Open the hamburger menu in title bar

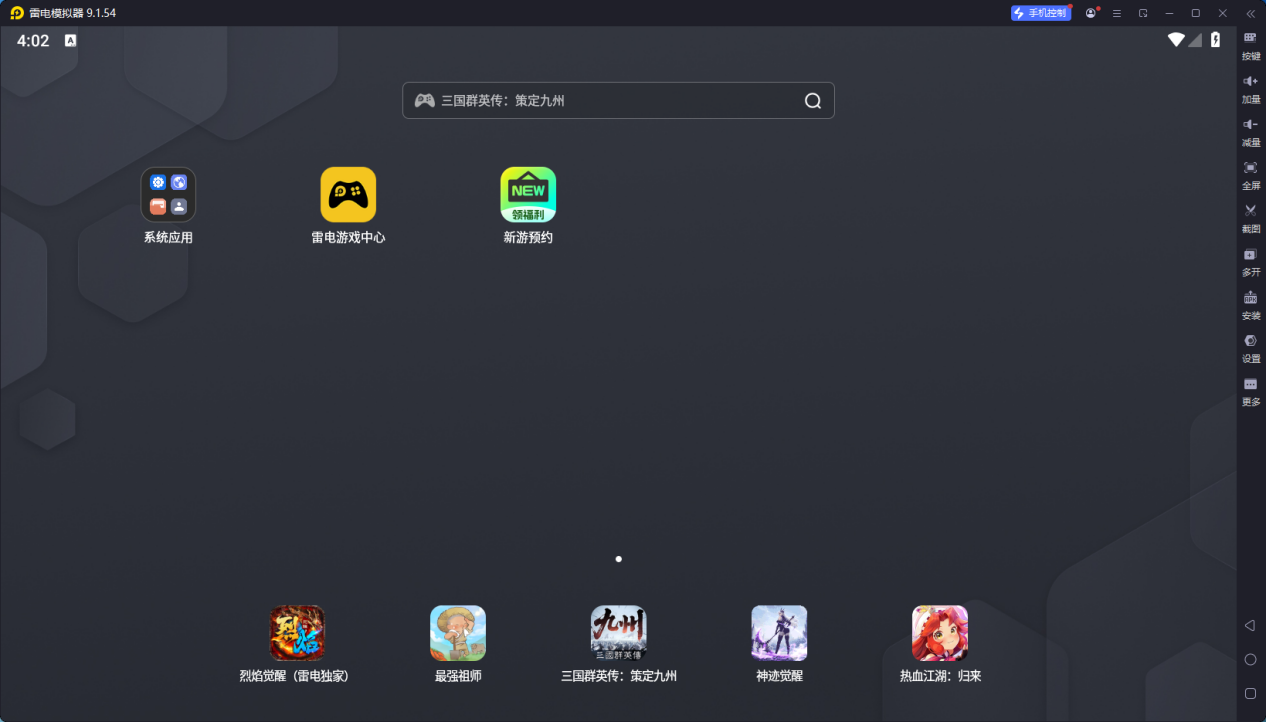[x=1116, y=13]
